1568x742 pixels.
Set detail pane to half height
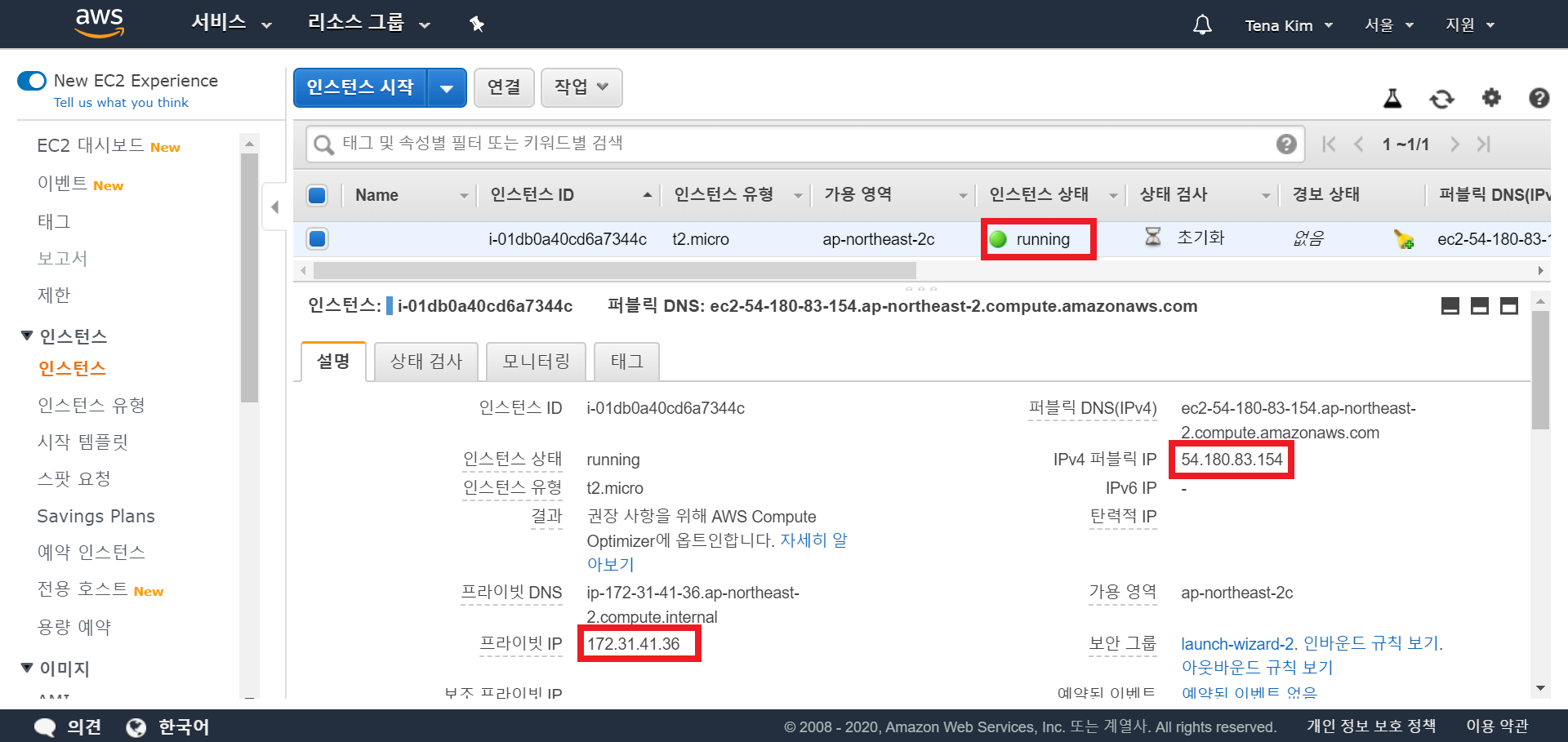pyautogui.click(x=1480, y=306)
